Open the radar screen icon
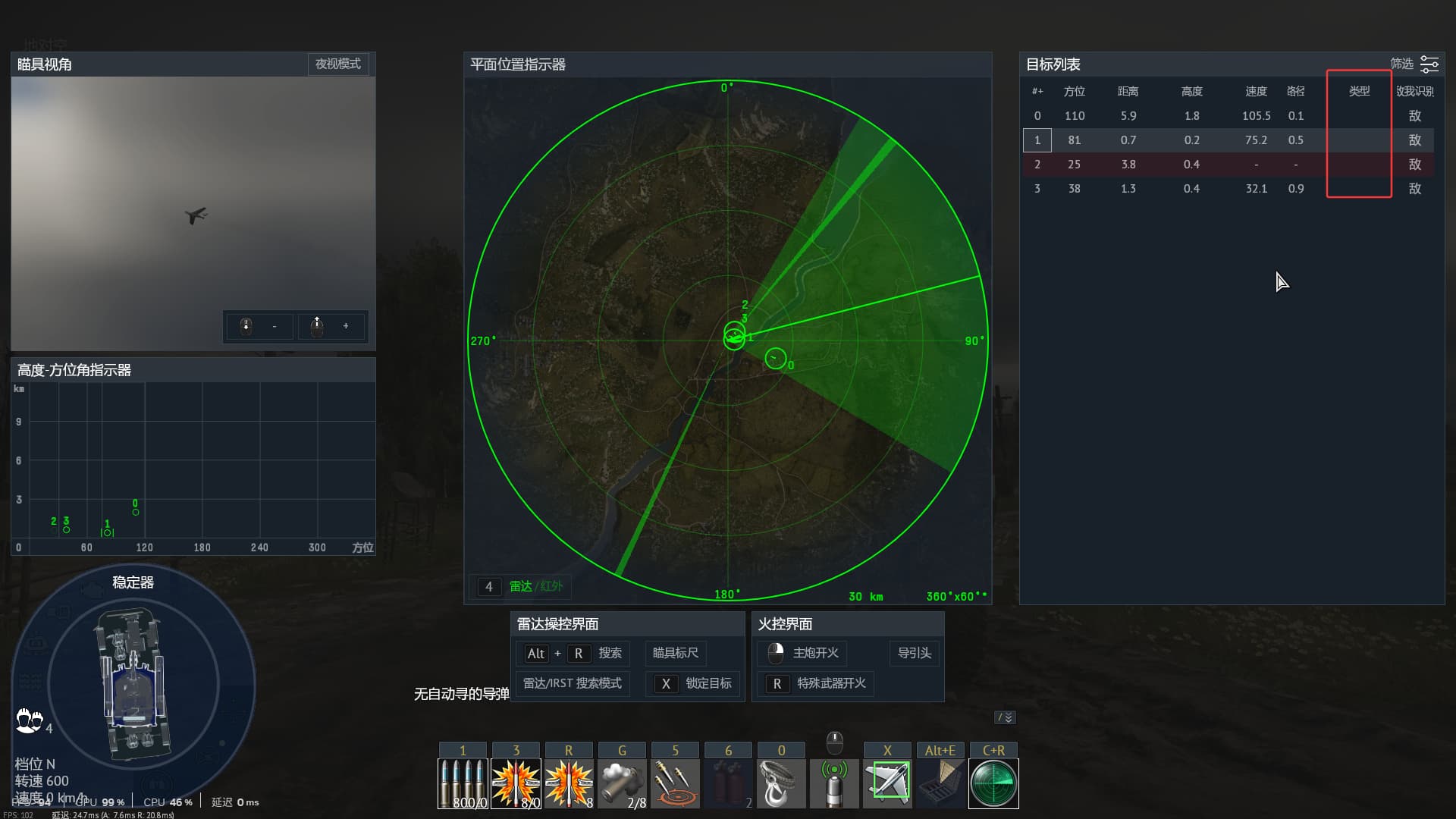This screenshot has width=1456, height=819. pos(993,783)
